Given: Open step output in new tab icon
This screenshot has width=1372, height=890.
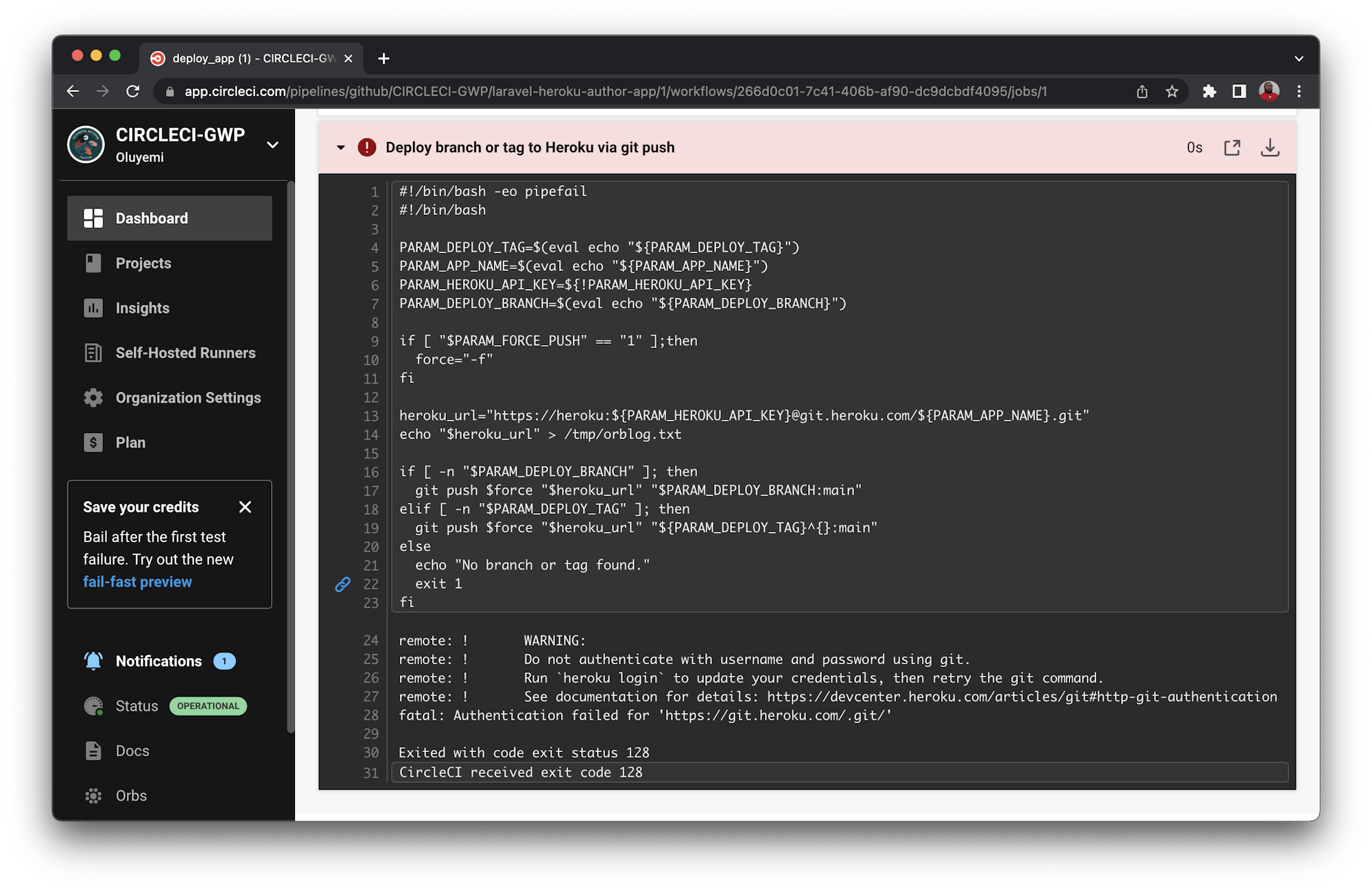Looking at the screenshot, I should pyautogui.click(x=1232, y=148).
